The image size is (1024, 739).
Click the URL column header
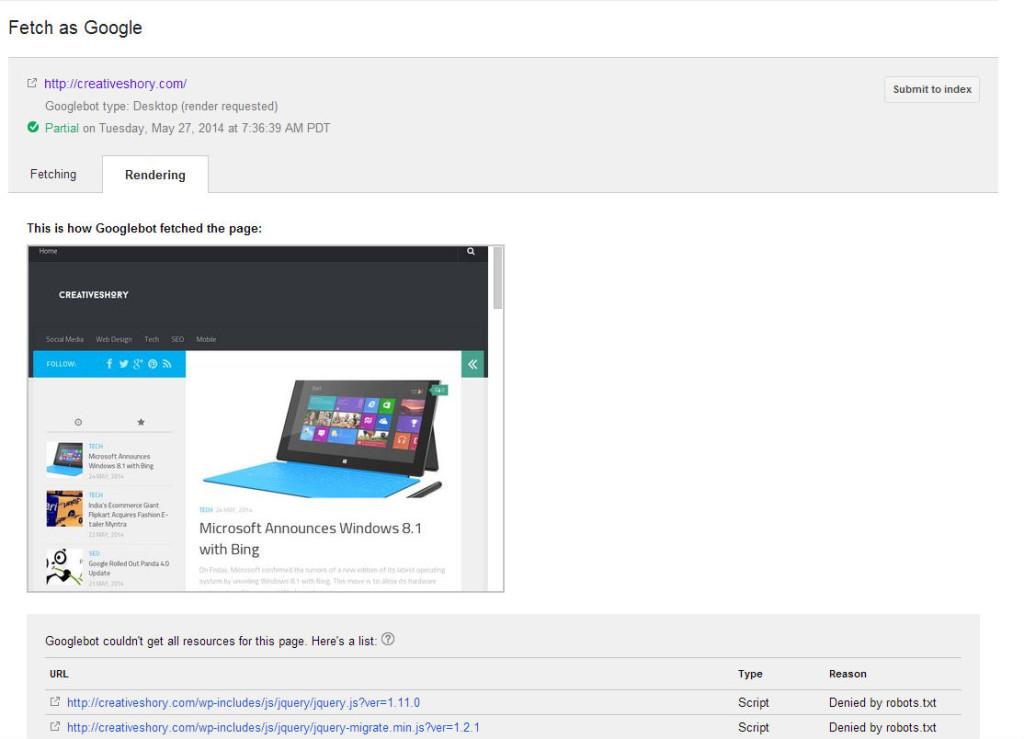click(59, 674)
